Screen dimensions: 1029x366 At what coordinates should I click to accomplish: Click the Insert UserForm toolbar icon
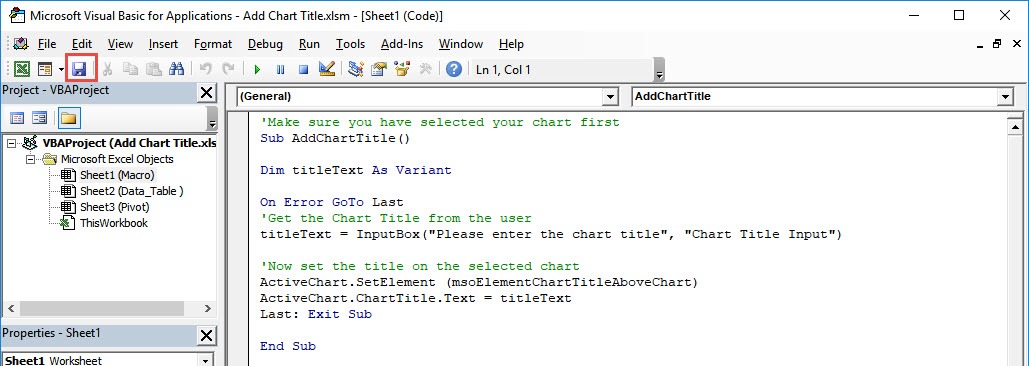click(x=45, y=69)
